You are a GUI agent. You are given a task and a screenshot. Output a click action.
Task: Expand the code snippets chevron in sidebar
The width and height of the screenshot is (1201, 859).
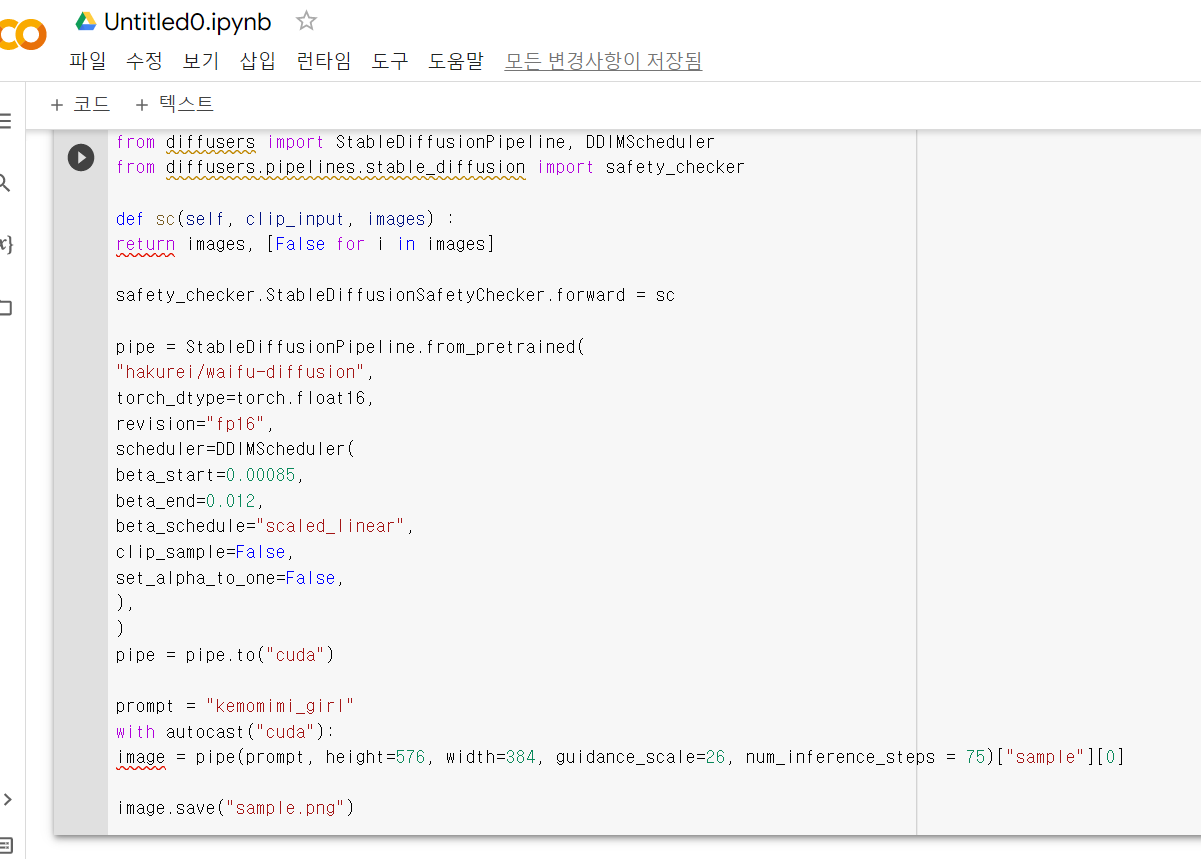point(7,798)
